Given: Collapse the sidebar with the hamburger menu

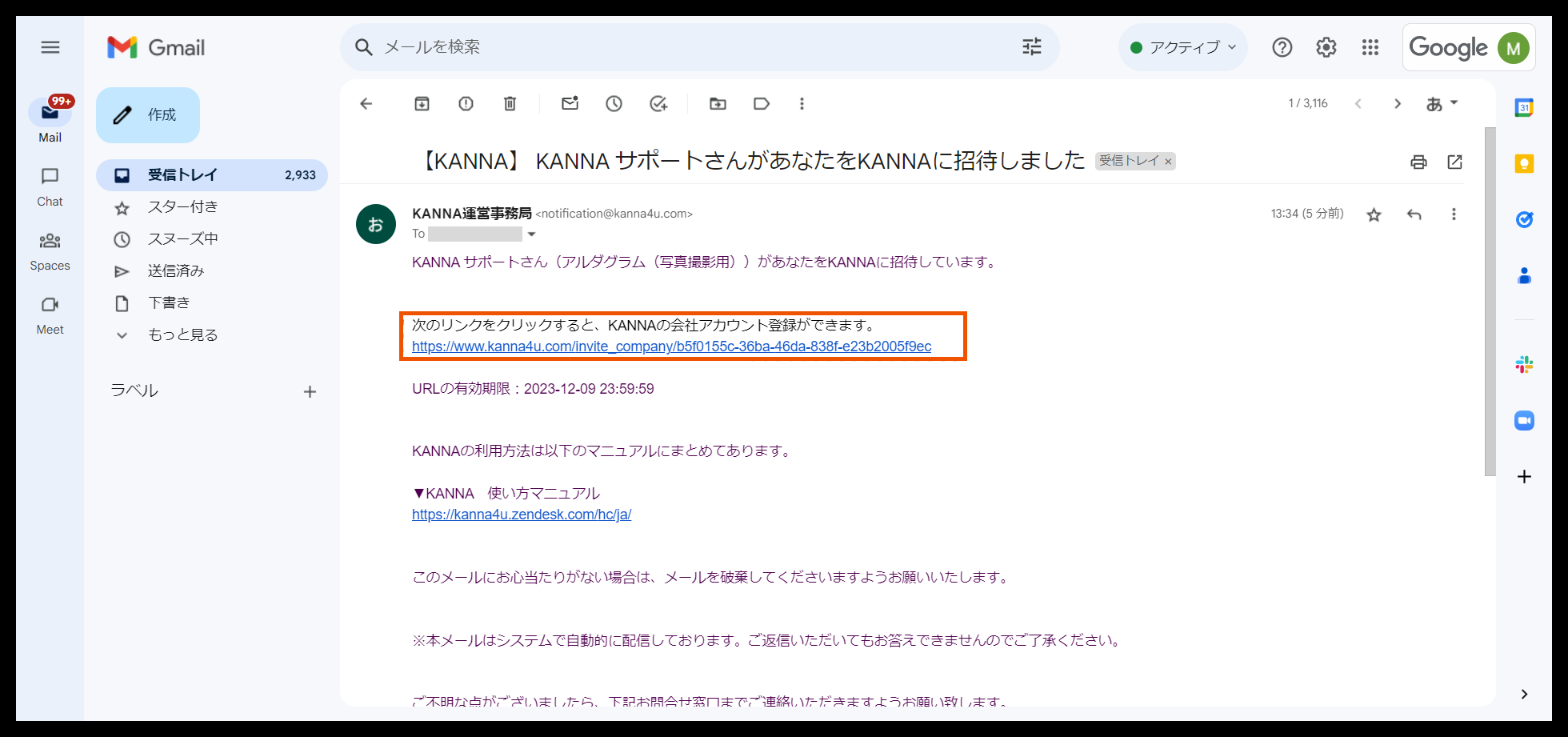Looking at the screenshot, I should click(x=50, y=47).
